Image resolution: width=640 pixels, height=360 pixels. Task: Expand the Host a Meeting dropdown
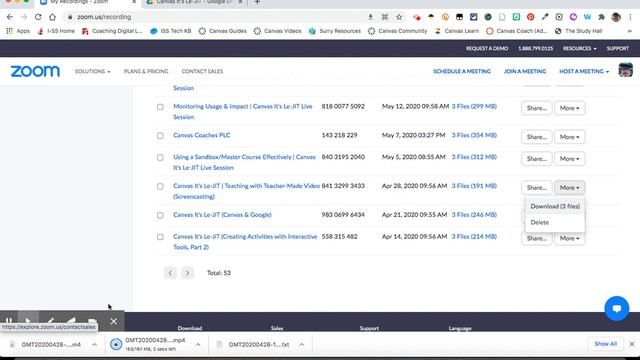pos(584,71)
